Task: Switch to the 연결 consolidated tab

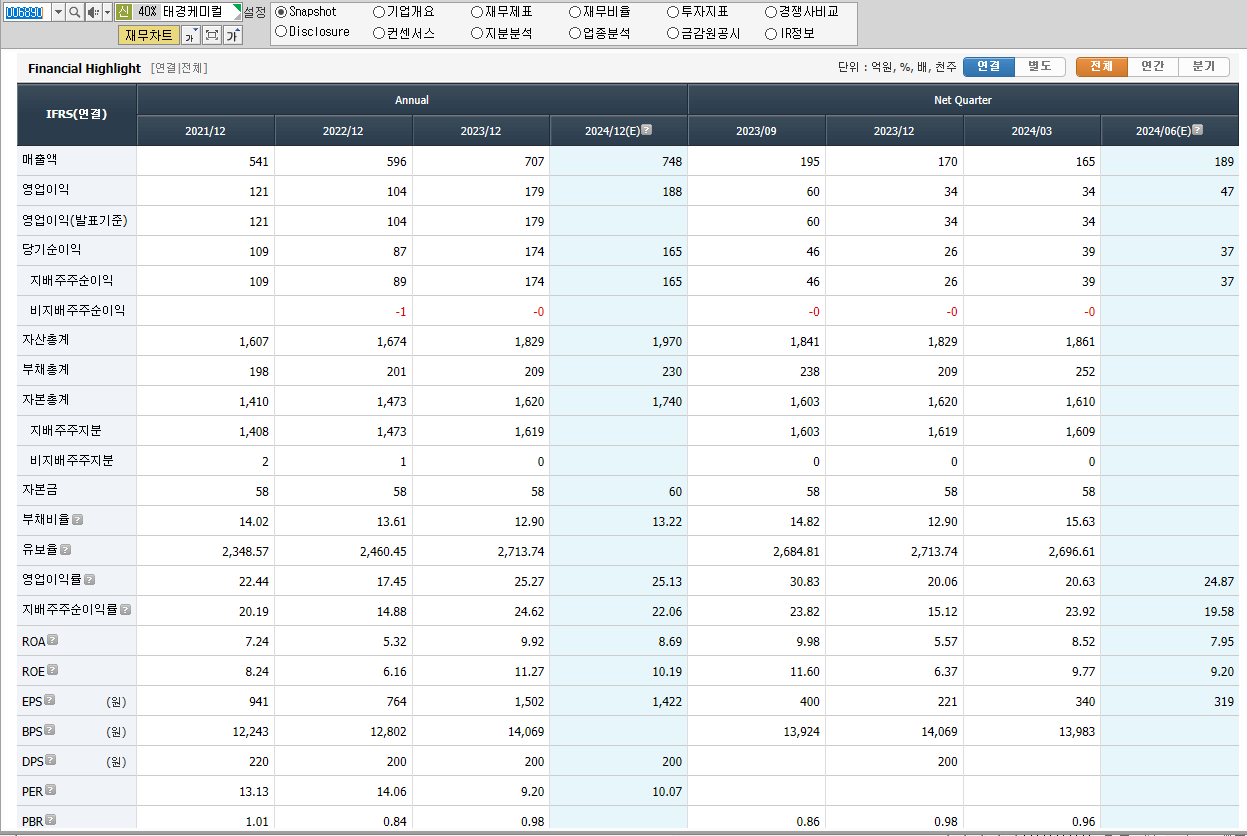Action: click(x=989, y=67)
